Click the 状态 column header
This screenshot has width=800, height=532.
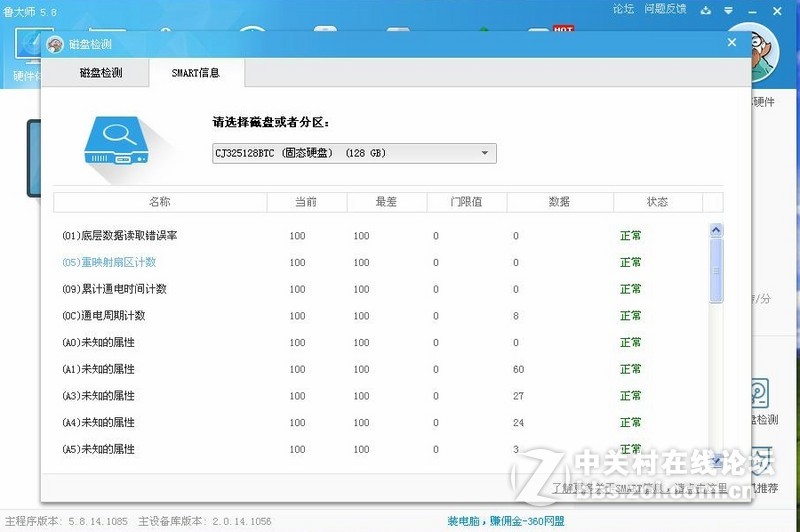coord(657,201)
